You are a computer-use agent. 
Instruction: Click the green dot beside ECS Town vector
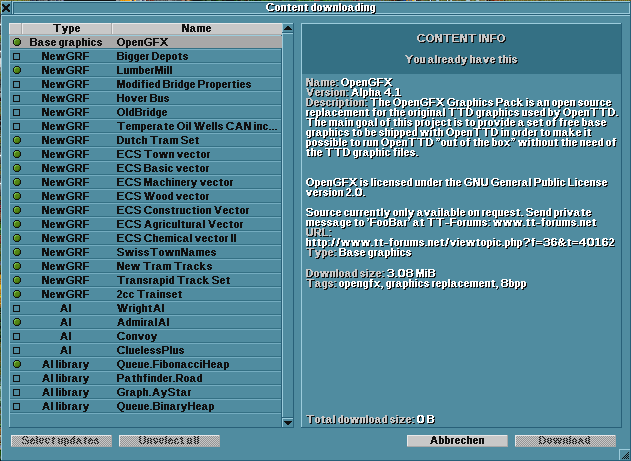pos(17,154)
